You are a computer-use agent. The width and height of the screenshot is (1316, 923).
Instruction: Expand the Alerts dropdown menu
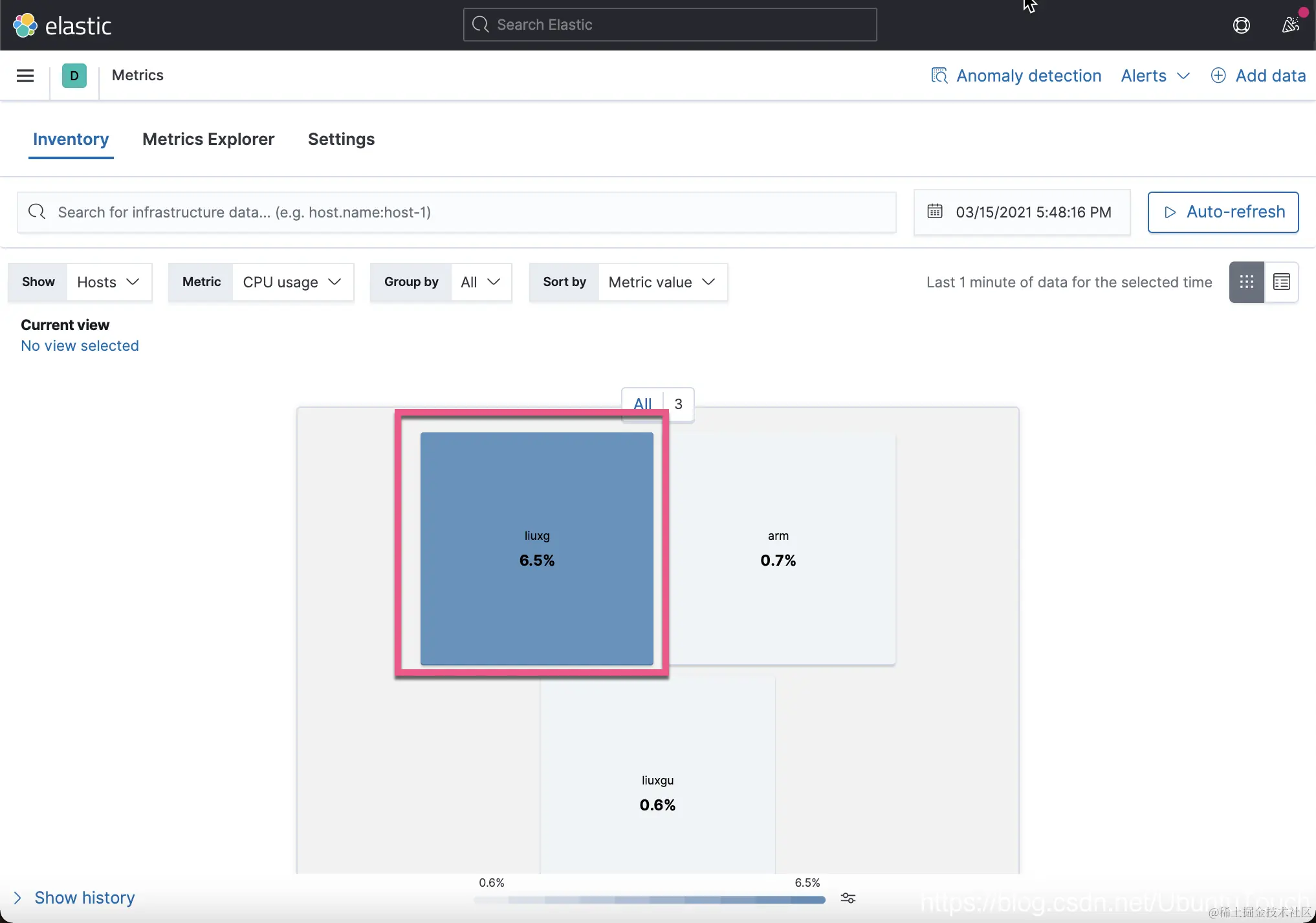1155,76
